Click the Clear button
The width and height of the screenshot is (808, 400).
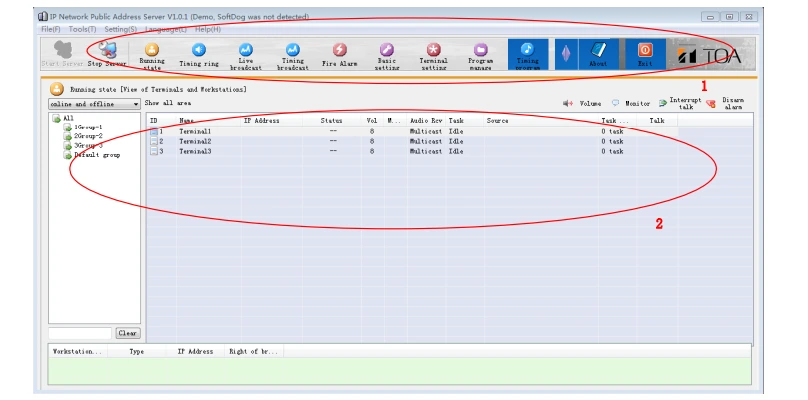128,333
